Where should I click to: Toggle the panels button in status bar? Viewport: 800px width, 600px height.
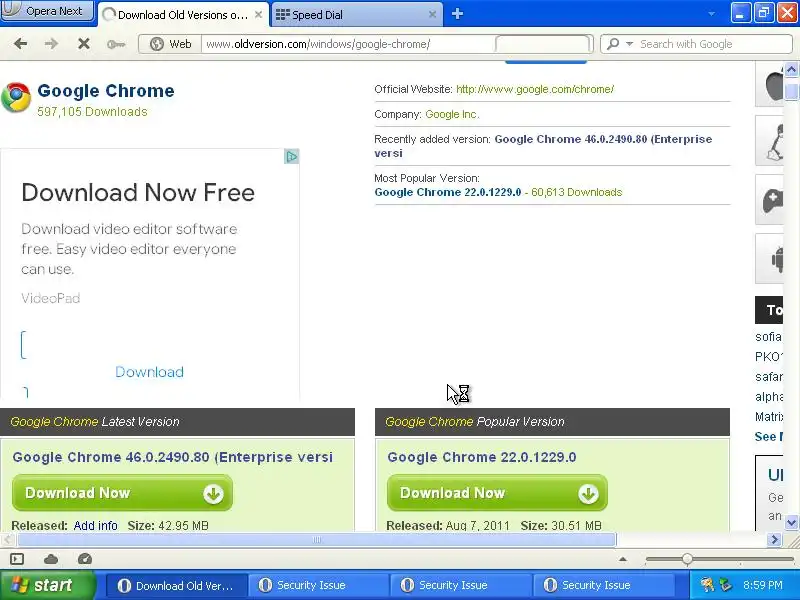click(17, 559)
